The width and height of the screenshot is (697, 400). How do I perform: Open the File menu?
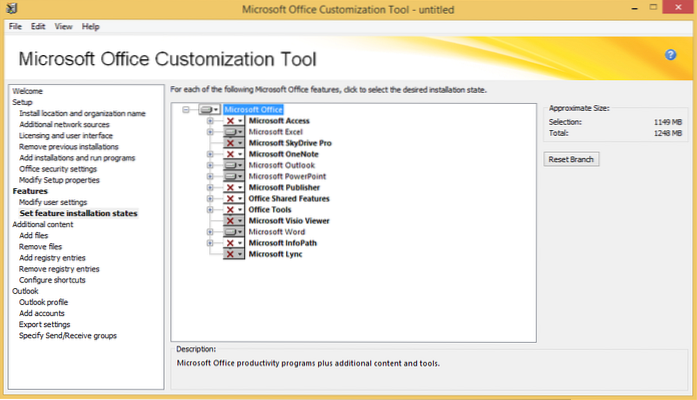tap(15, 26)
